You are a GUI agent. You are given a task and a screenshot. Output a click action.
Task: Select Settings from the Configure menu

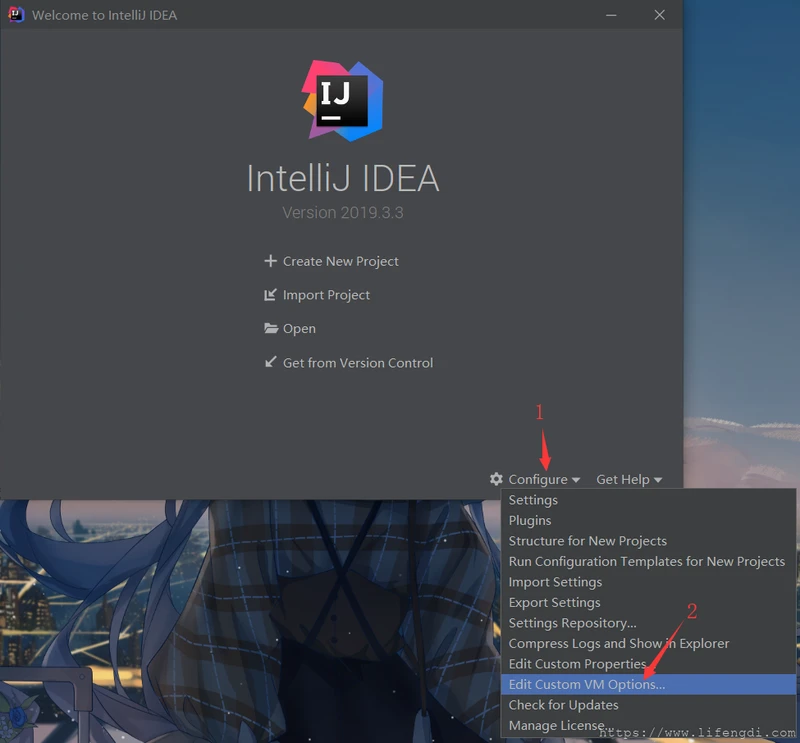pyautogui.click(x=533, y=499)
